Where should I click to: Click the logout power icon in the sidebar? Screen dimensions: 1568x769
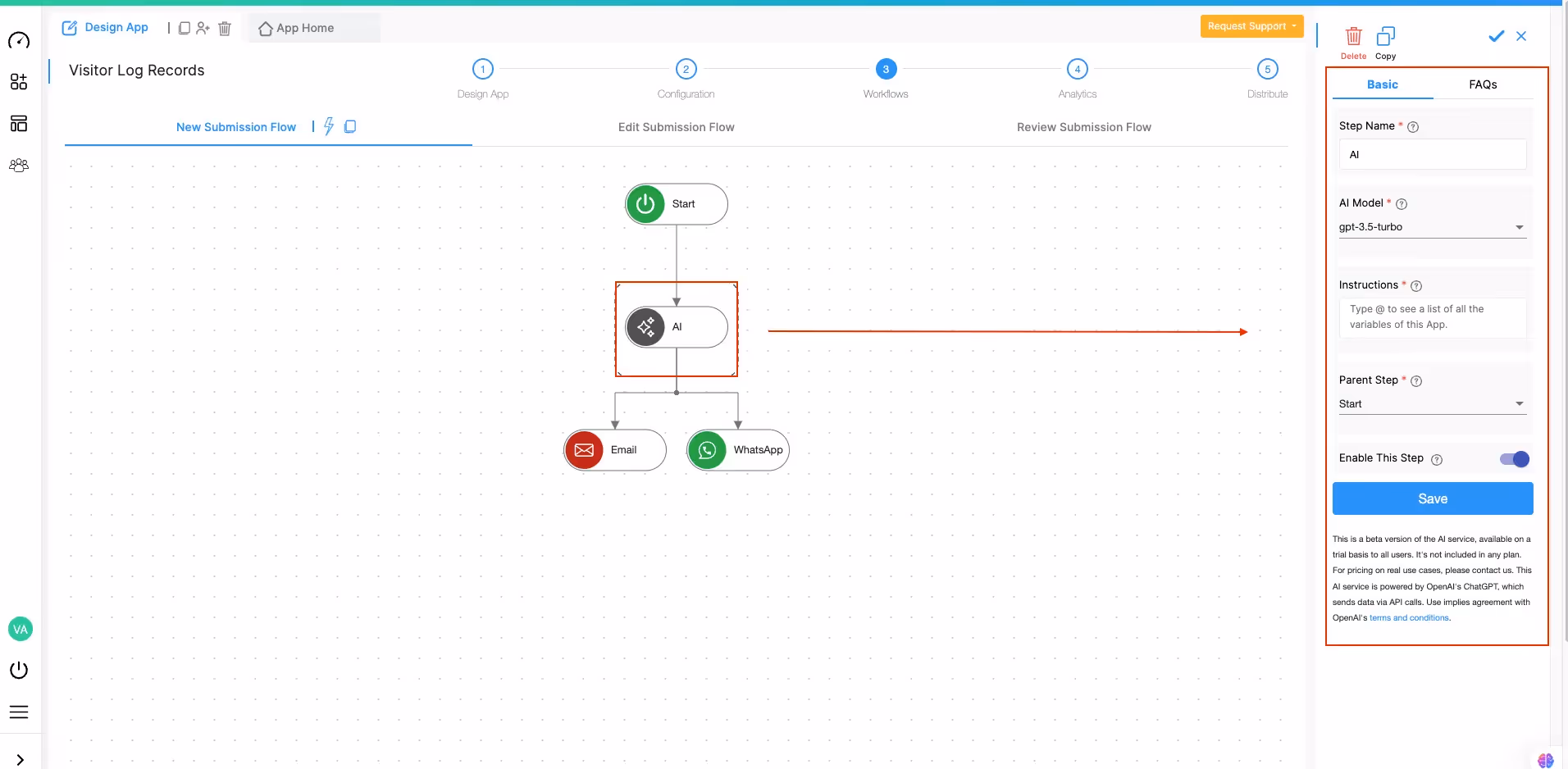tap(20, 670)
